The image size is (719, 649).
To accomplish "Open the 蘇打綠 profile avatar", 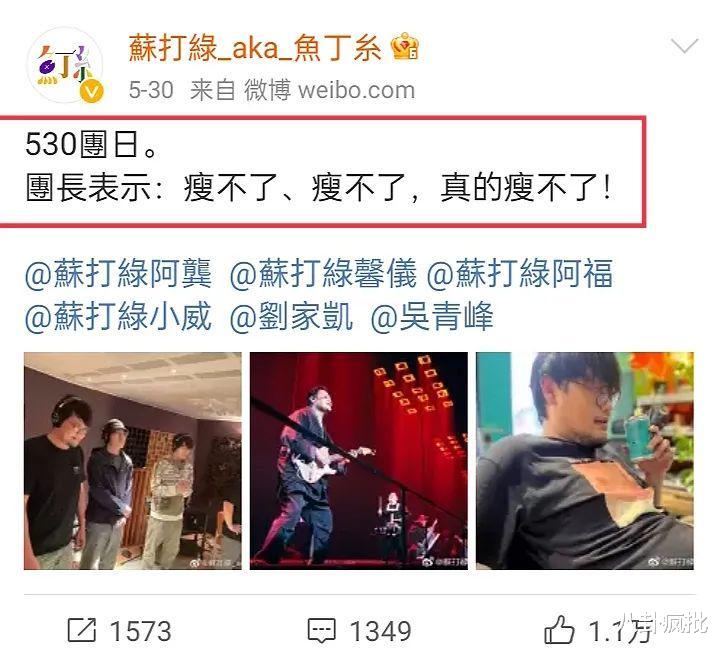I will click(65, 65).
